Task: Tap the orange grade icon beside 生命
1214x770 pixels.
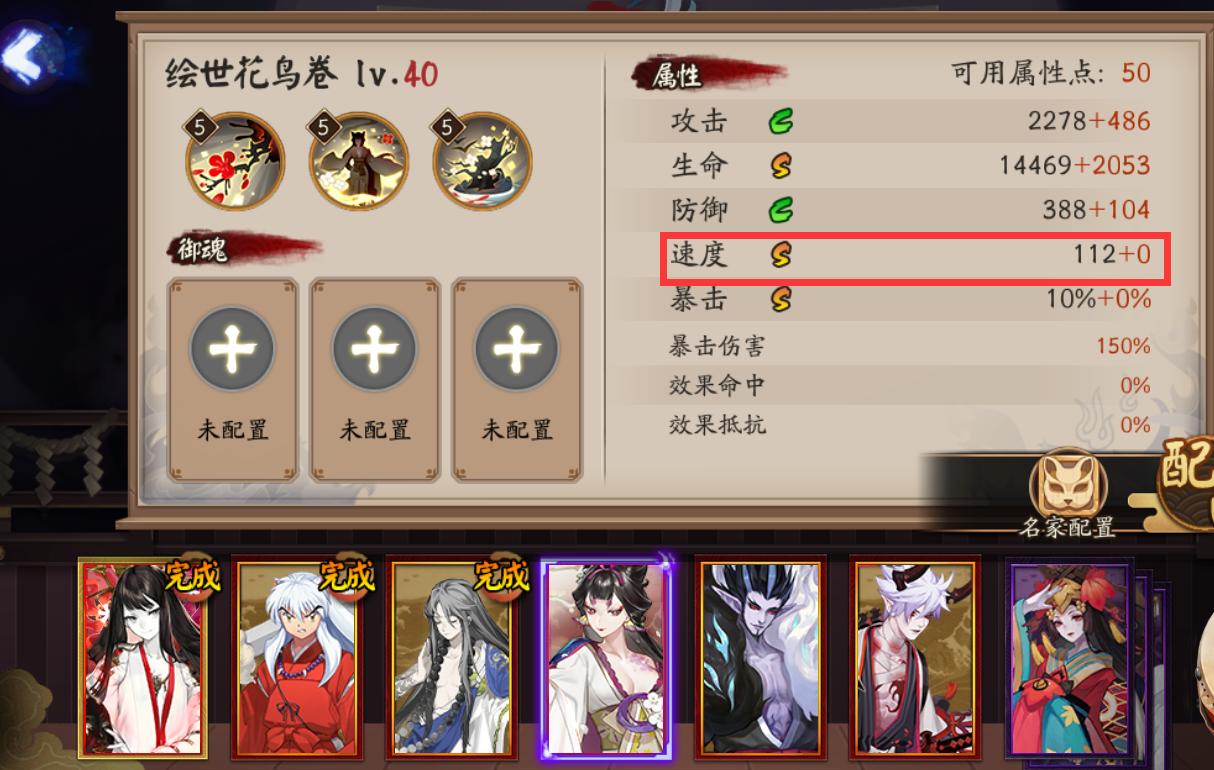Action: [781, 166]
